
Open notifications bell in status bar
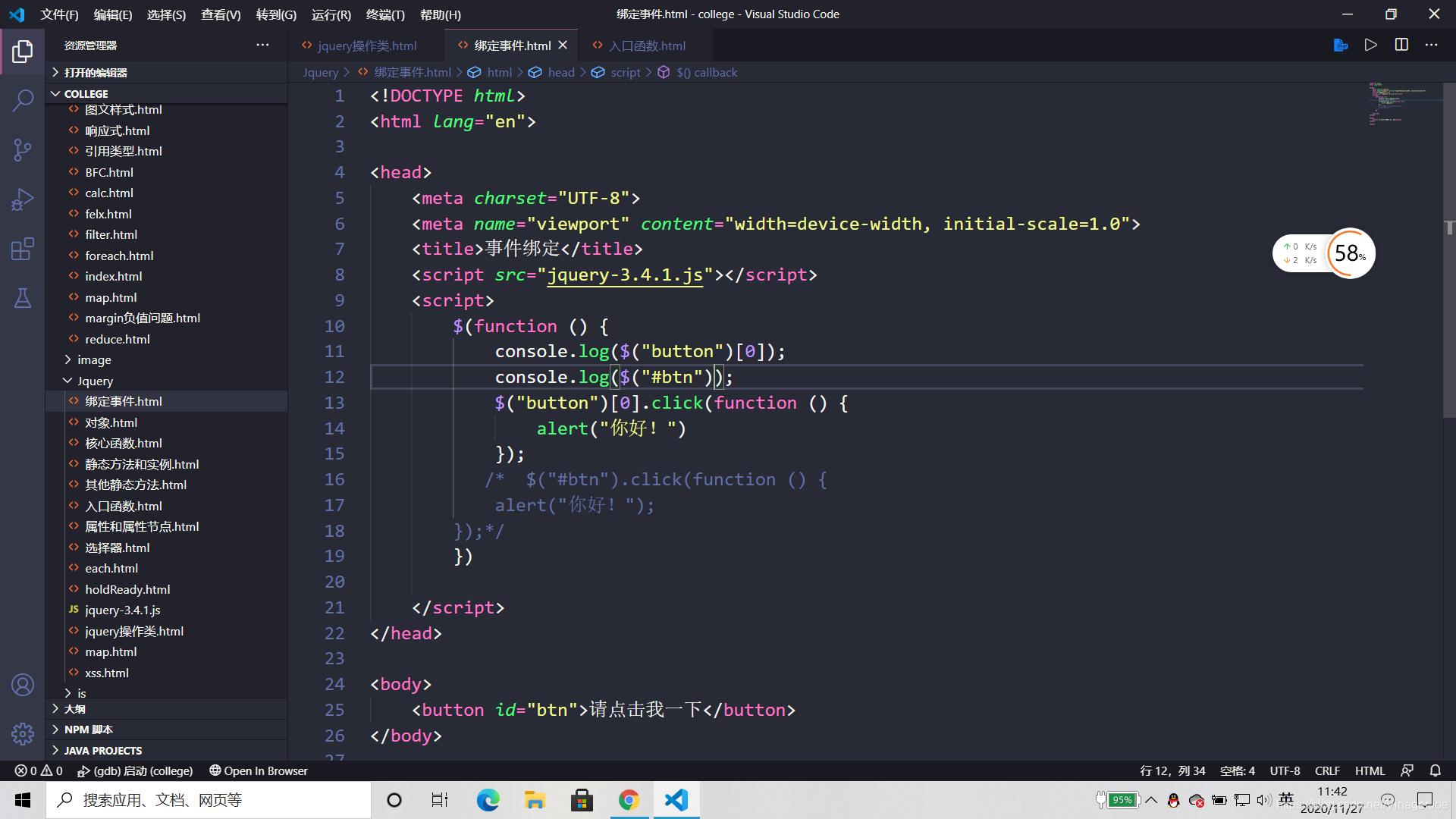pyautogui.click(x=1436, y=770)
